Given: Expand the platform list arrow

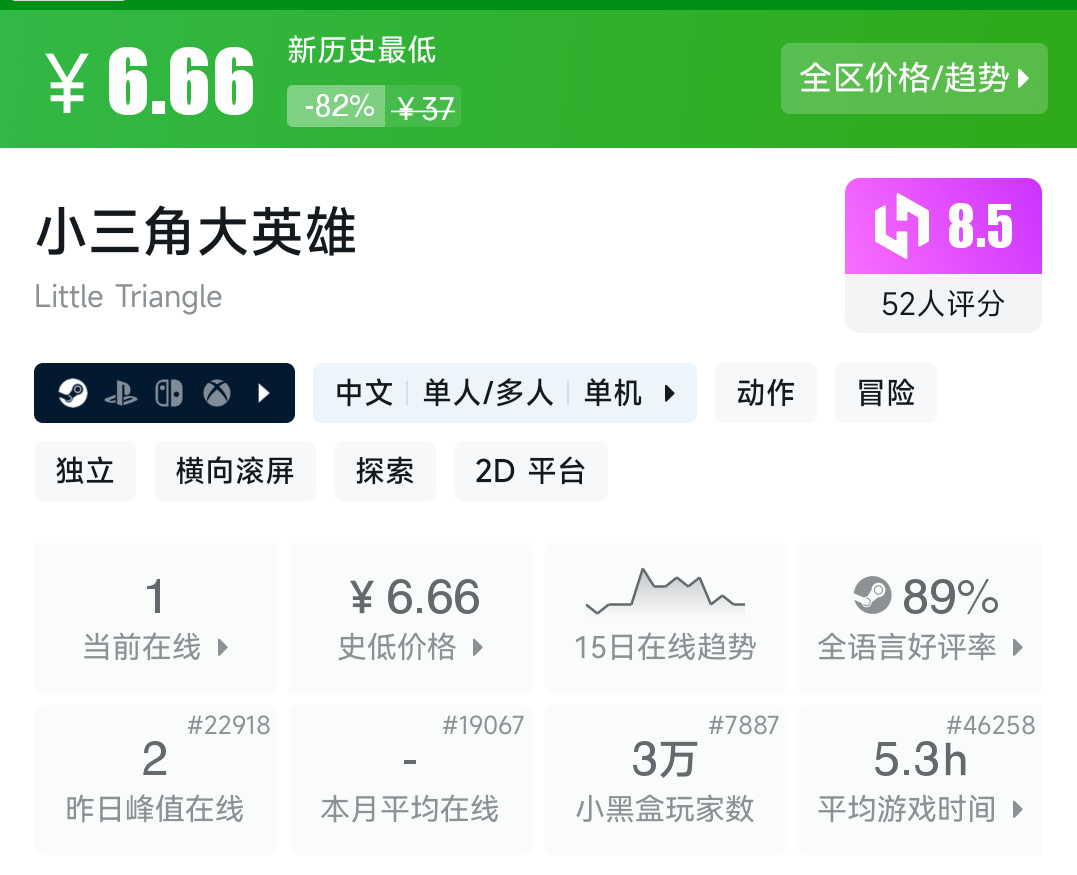Looking at the screenshot, I should 264,393.
